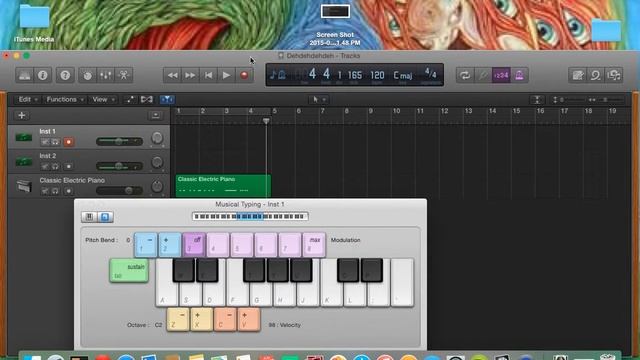Toggle the Metronome button
640x360 pixels.
coord(519,75)
